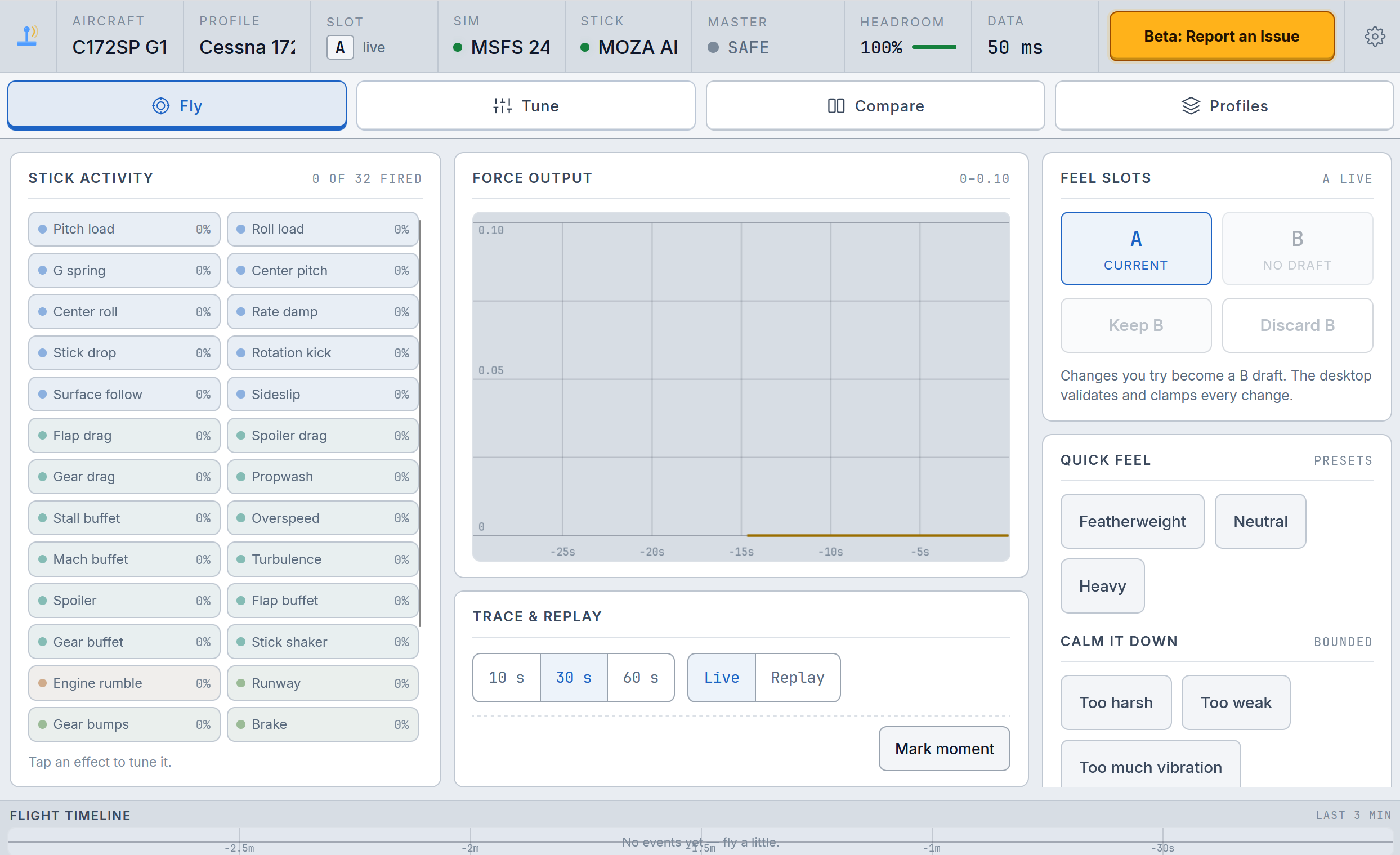Click the Mark moment button
This screenshot has height=855, width=1400.
pos(945,749)
